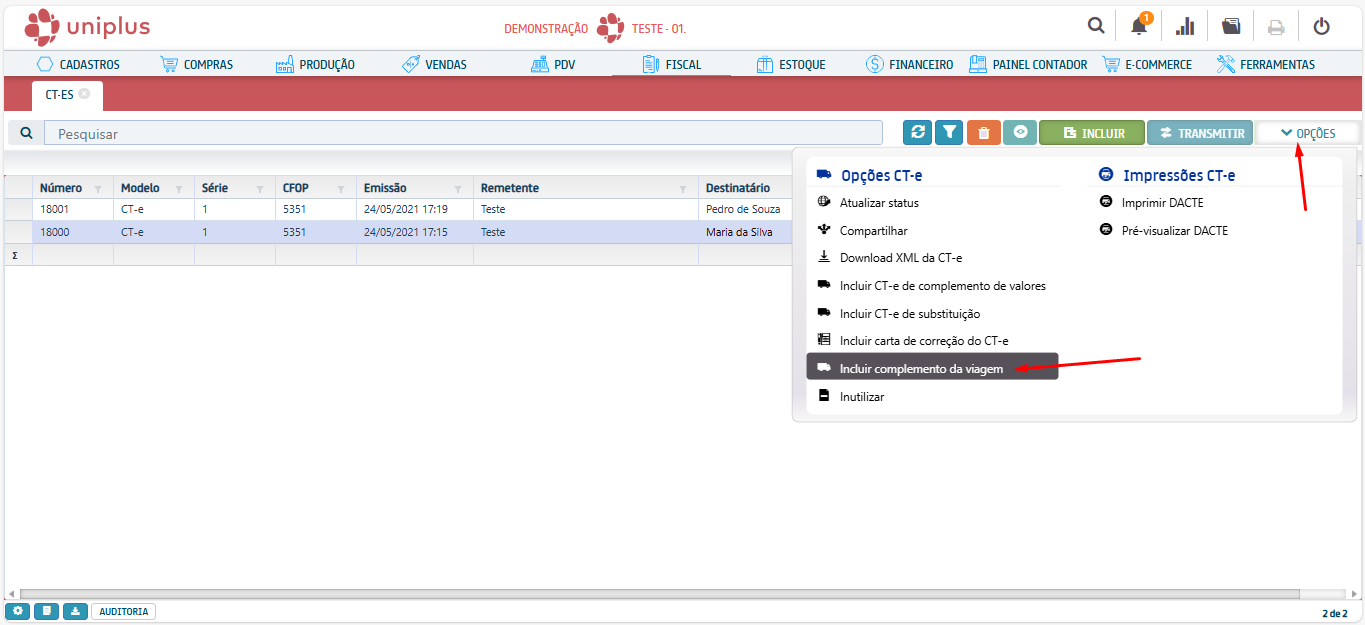
Task: Click the gear settings icon at bottom
Action: pyautogui.click(x=17, y=611)
